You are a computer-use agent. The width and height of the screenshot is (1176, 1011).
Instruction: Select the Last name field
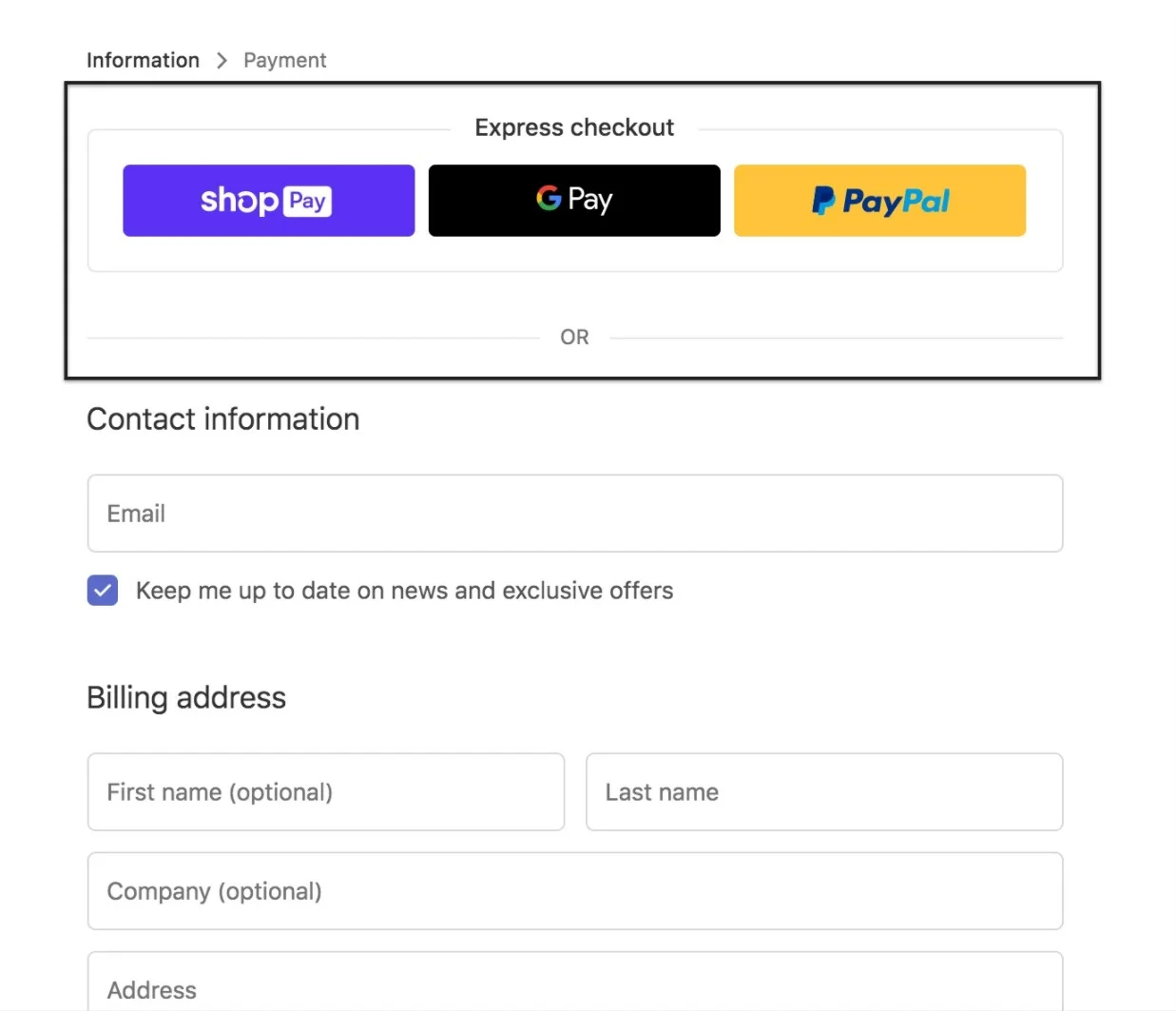pos(823,792)
